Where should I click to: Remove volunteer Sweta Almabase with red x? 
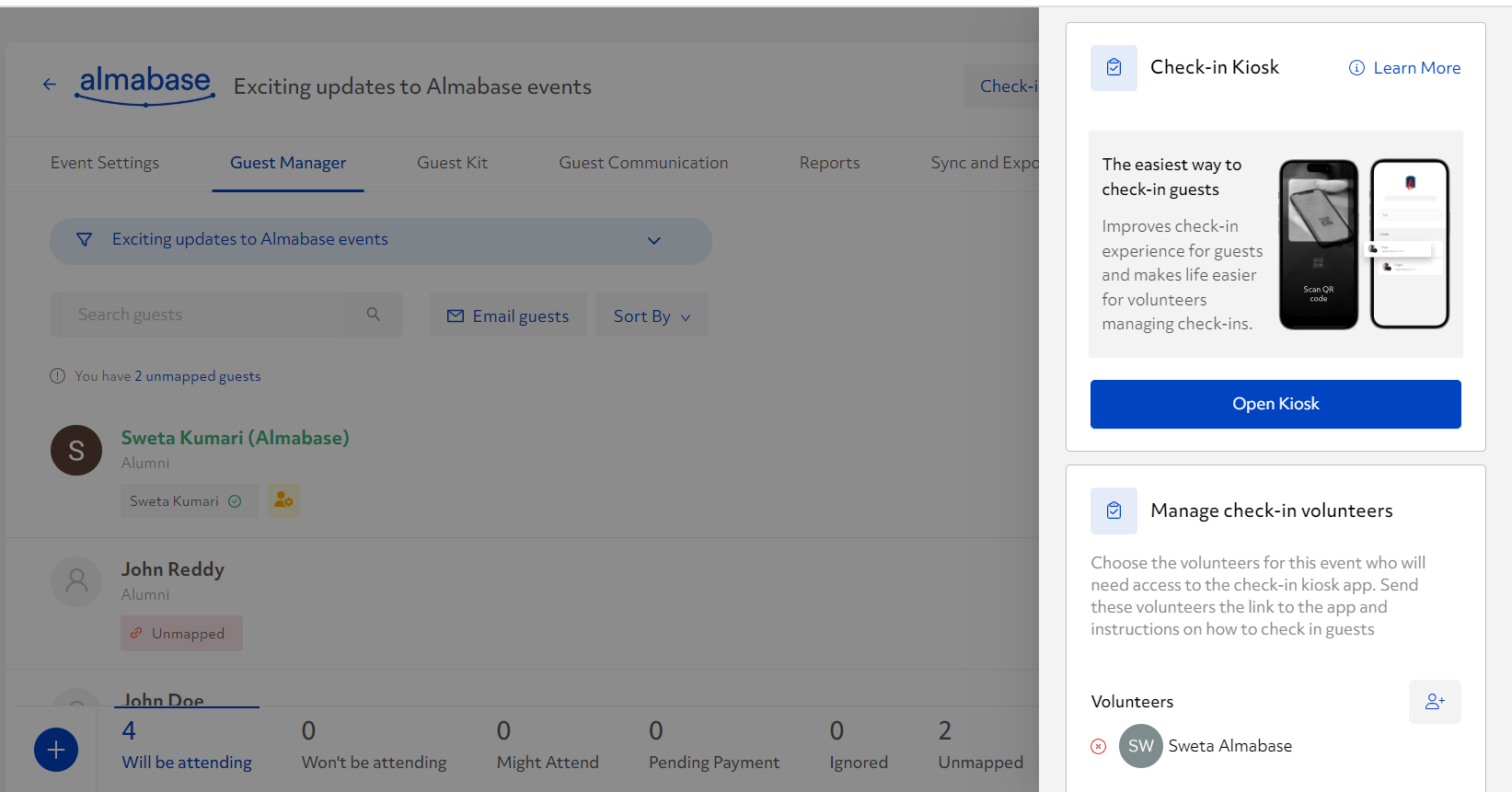pos(1099,746)
